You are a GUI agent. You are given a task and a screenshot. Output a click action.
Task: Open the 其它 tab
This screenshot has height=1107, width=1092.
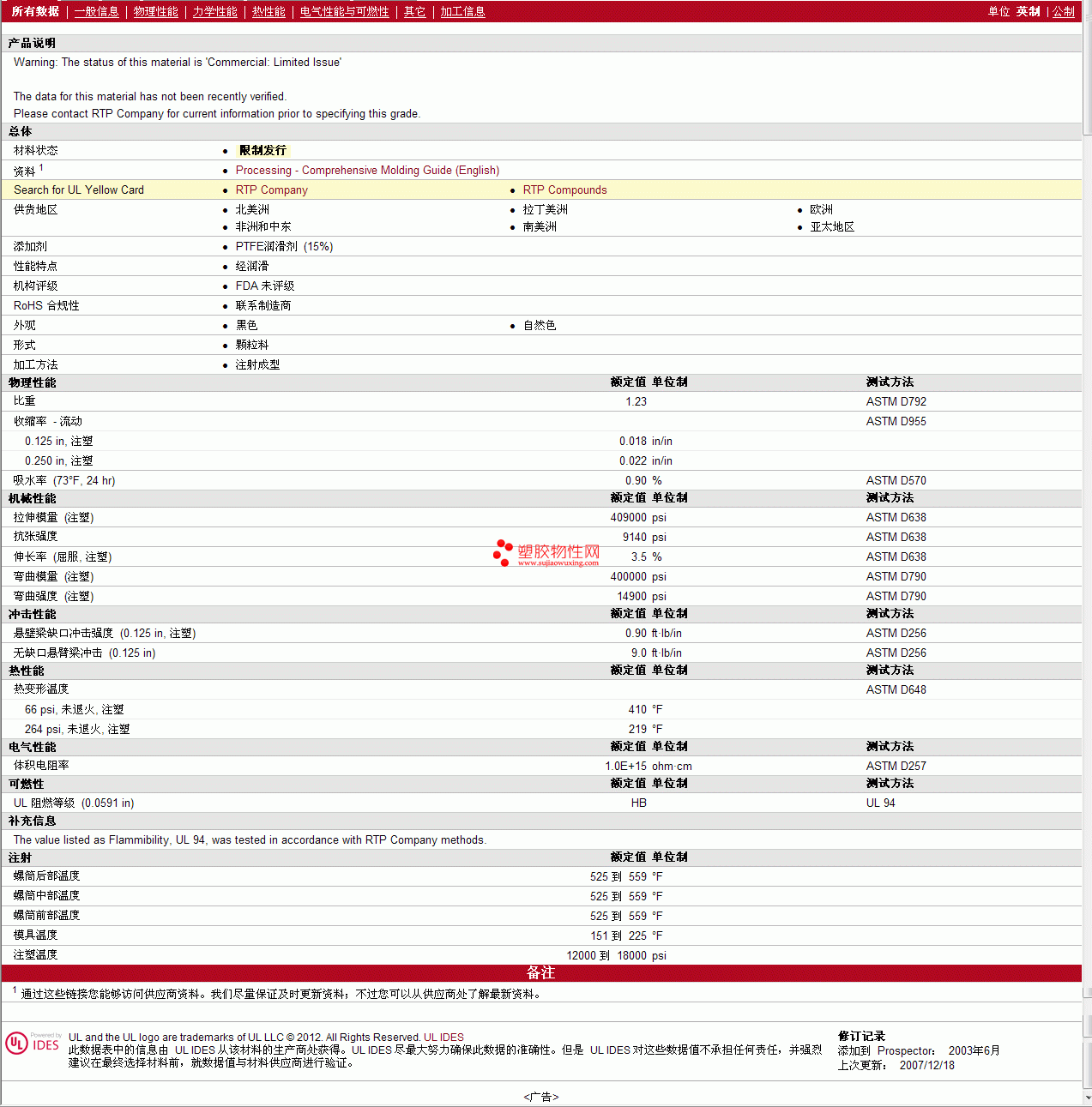(414, 11)
